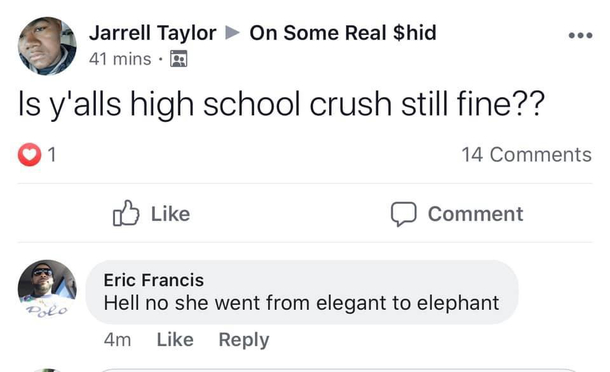
Task: Click the 41 mins post timestamp
Action: pyautogui.click(x=120, y=59)
